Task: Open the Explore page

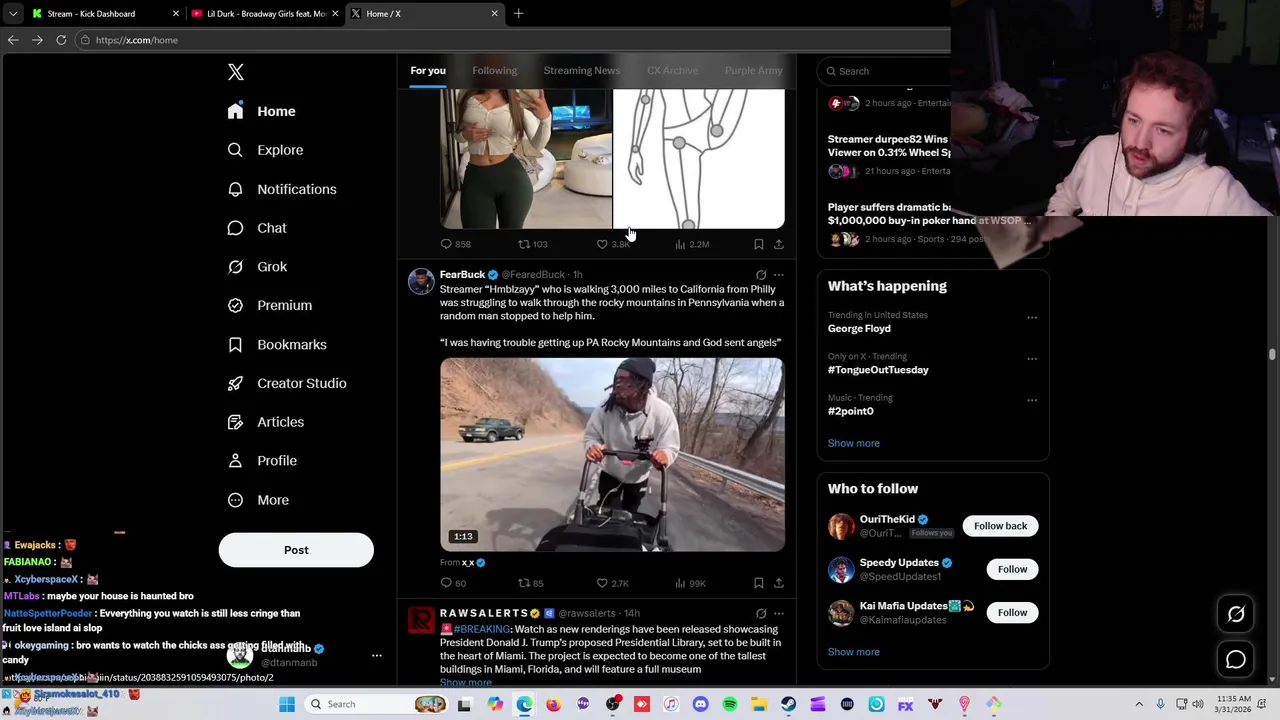Action: click(265, 150)
